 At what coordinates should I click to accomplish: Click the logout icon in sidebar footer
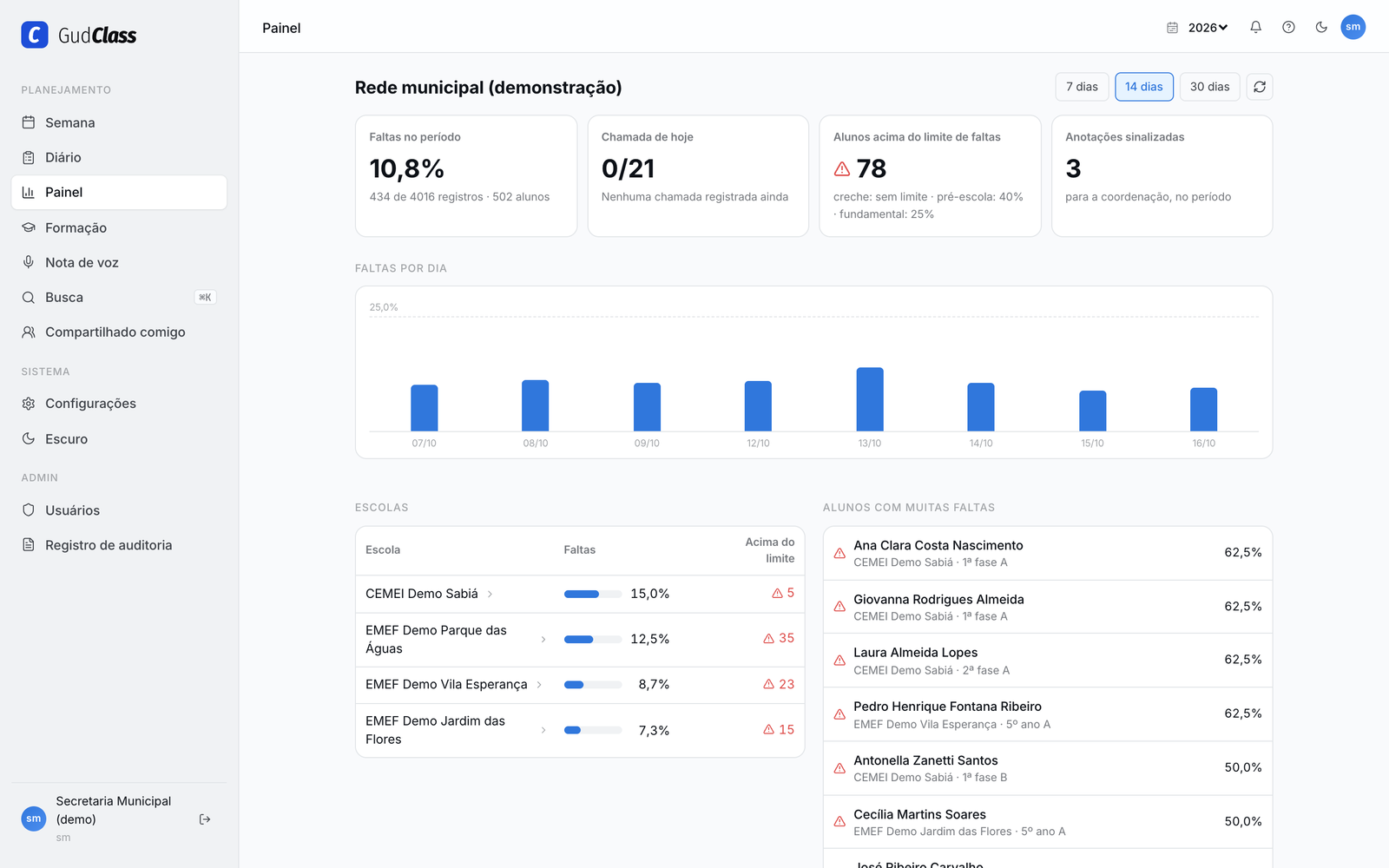pyautogui.click(x=205, y=819)
